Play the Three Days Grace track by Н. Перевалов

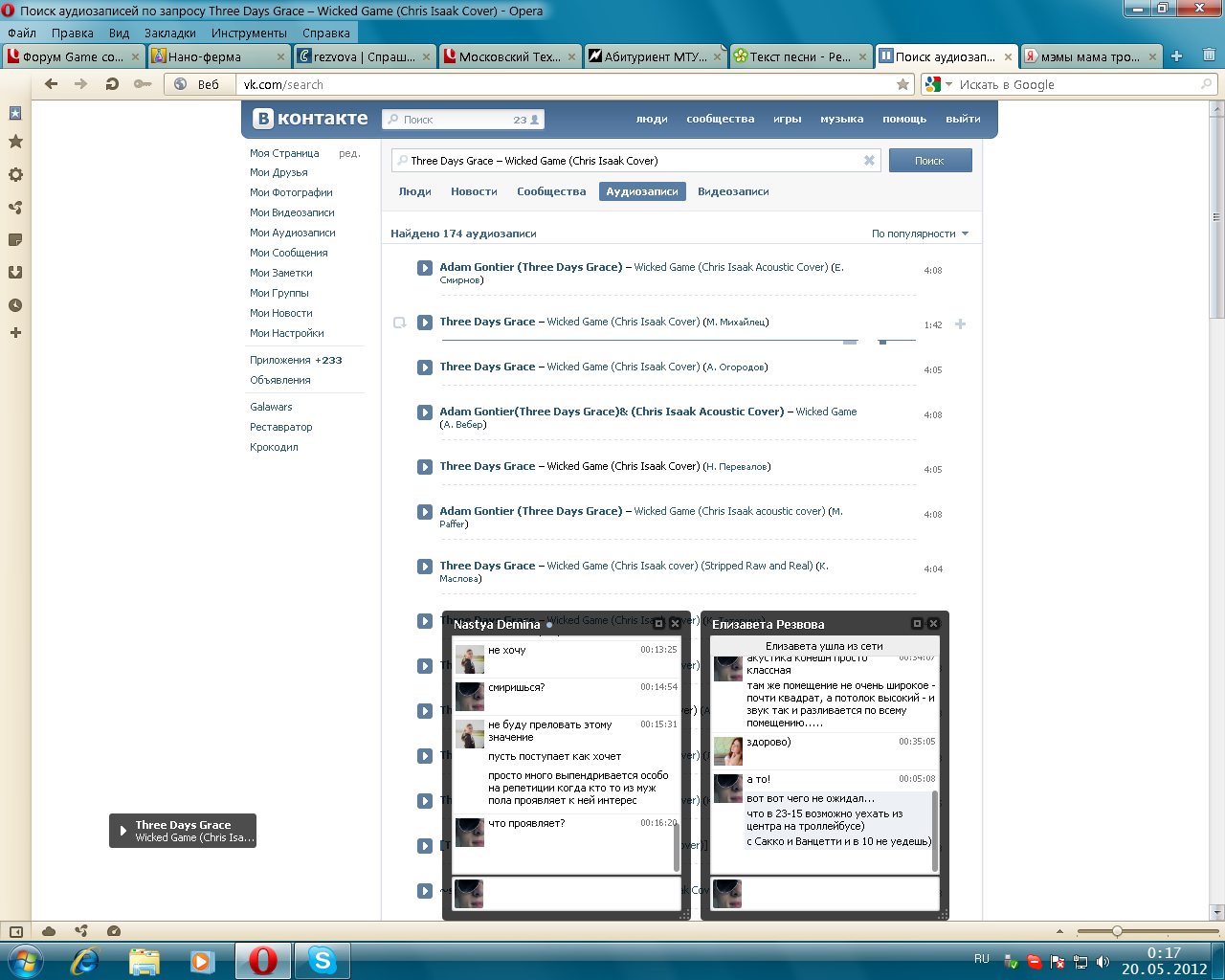(x=425, y=467)
